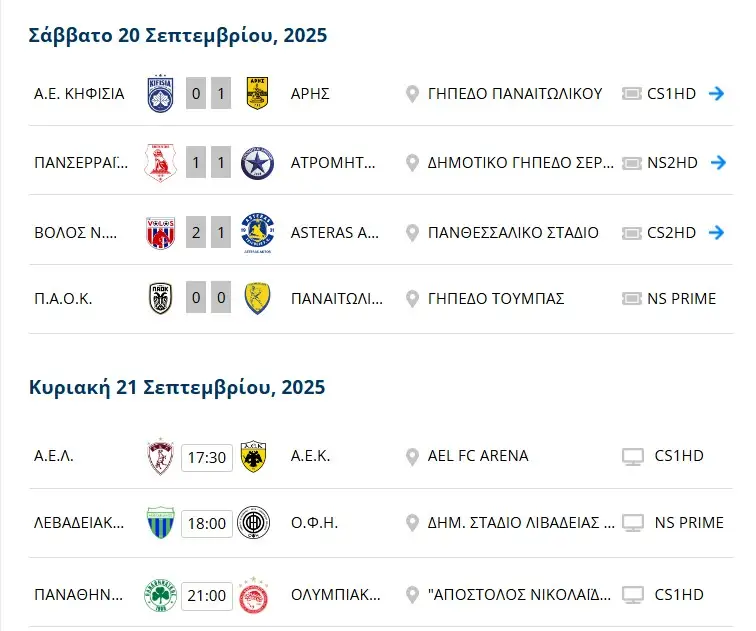
Task: Click the Α.Ε.Λ. team name
Action: (x=54, y=456)
